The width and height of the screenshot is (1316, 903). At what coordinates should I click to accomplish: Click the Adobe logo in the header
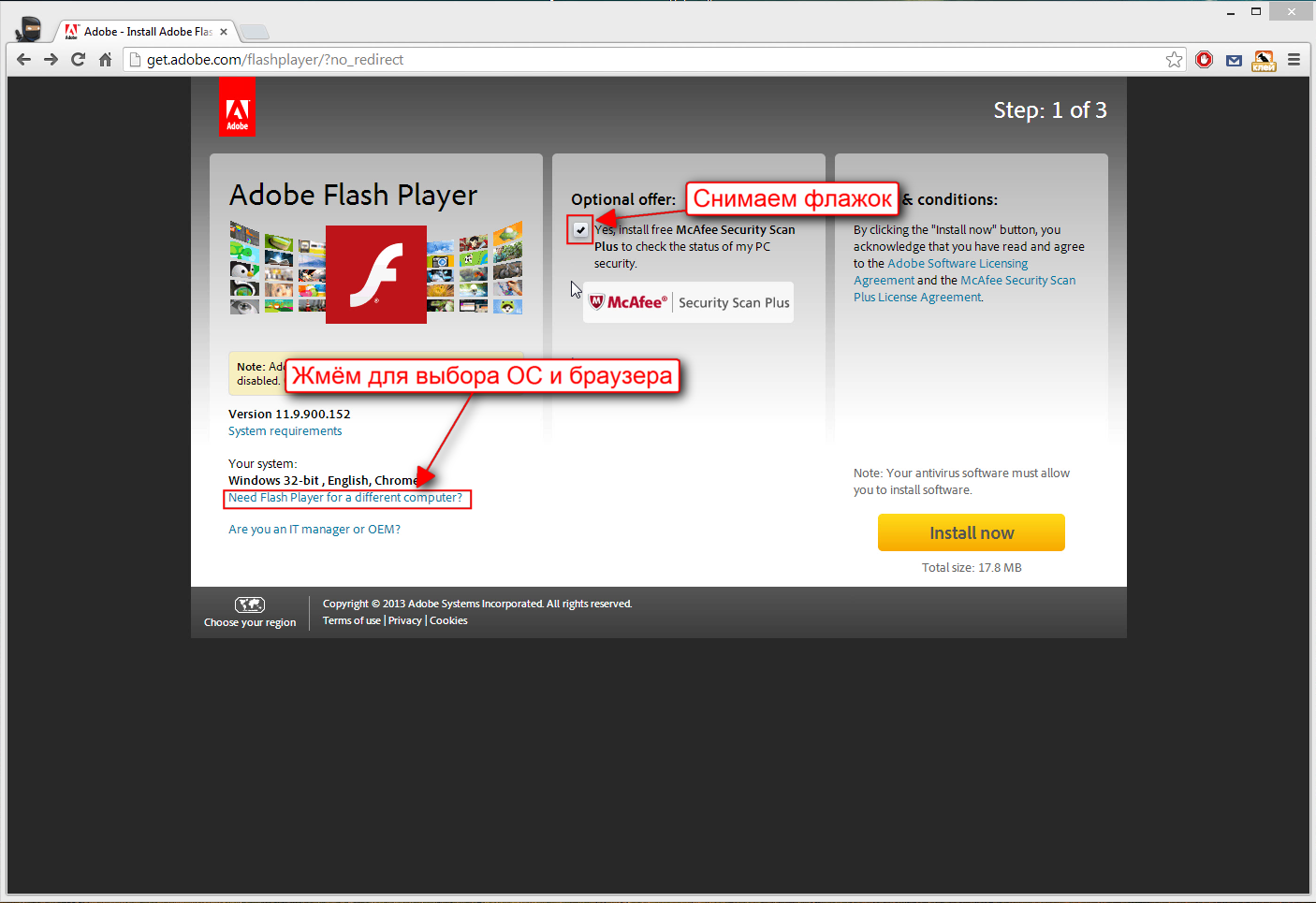(x=237, y=107)
